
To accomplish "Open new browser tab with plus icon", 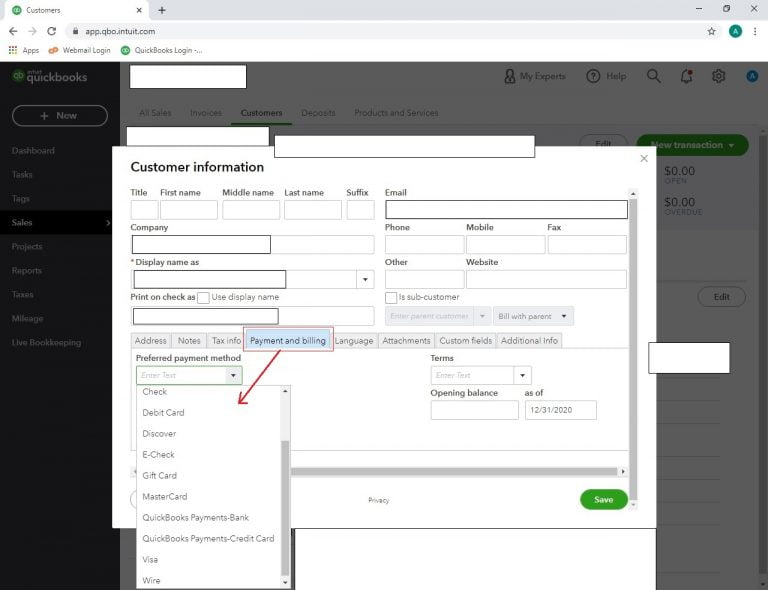I will click(162, 10).
